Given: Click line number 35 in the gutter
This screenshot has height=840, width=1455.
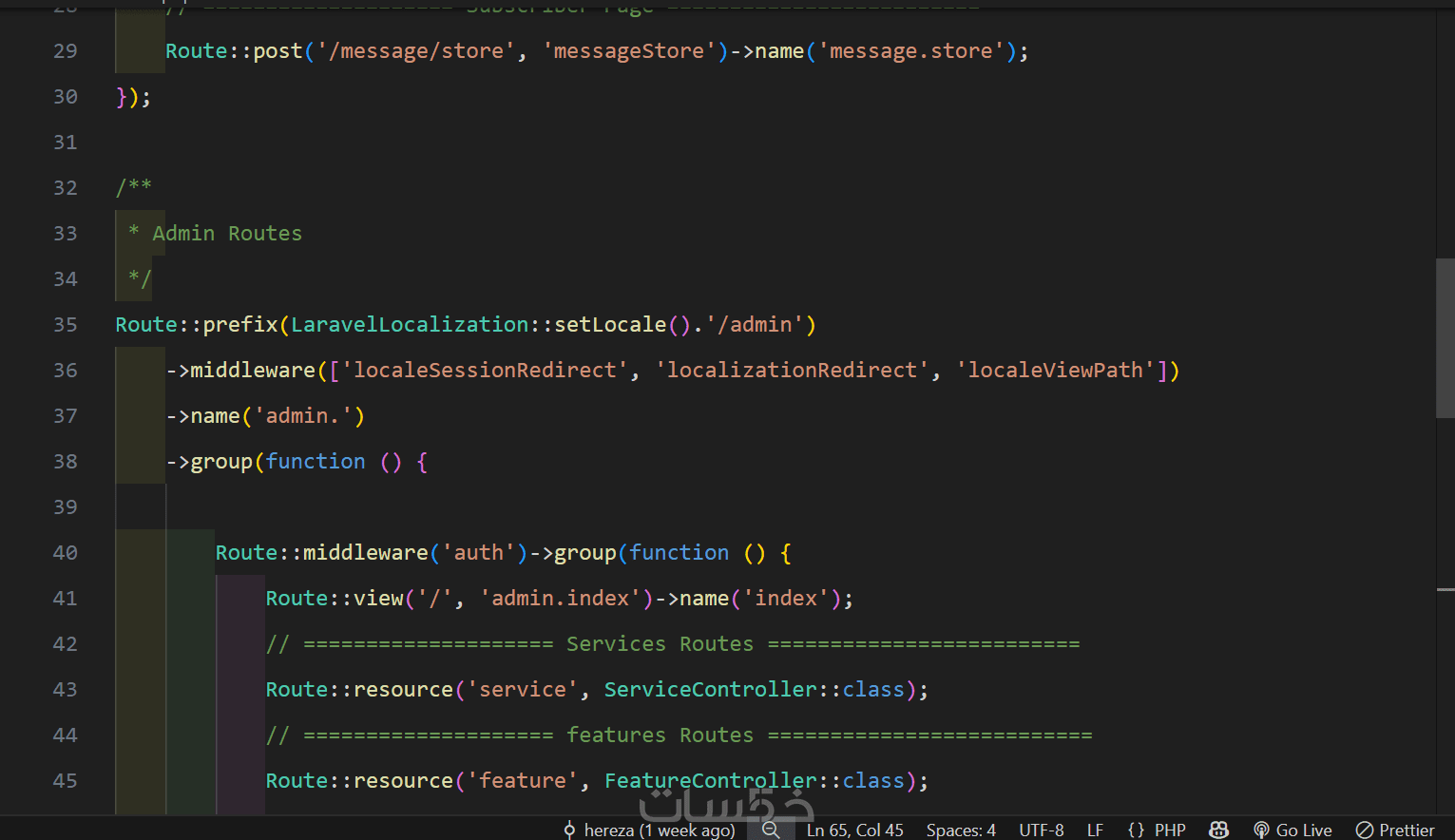Looking at the screenshot, I should 66,325.
